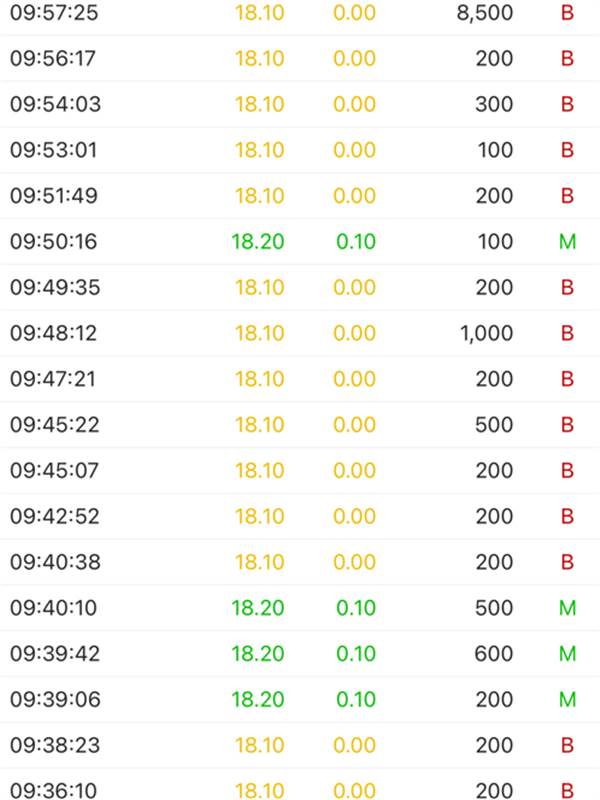Click the 8,500 volume value
This screenshot has width=600, height=800.
click(484, 13)
